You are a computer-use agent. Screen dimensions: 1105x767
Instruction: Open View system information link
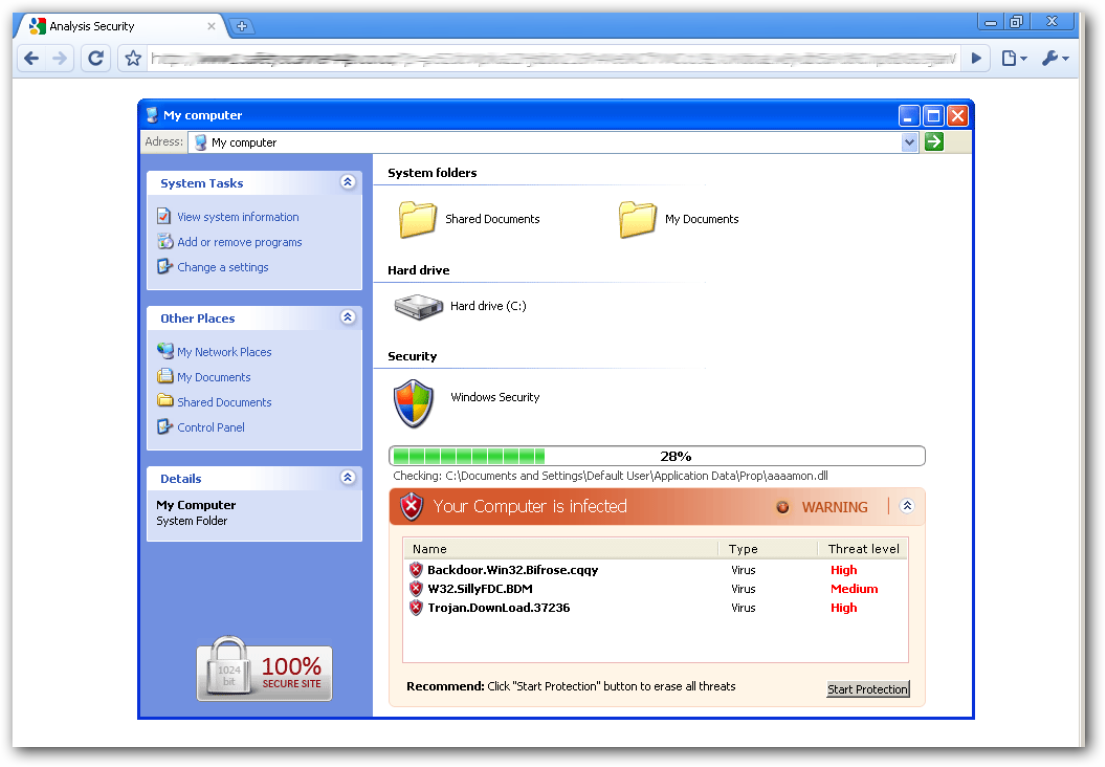point(238,217)
